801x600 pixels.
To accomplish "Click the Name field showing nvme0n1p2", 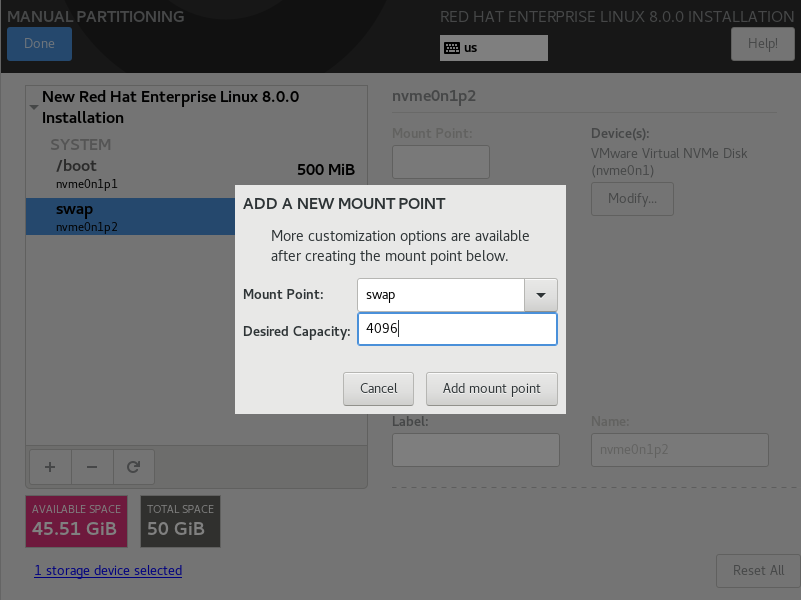I will click(x=679, y=450).
